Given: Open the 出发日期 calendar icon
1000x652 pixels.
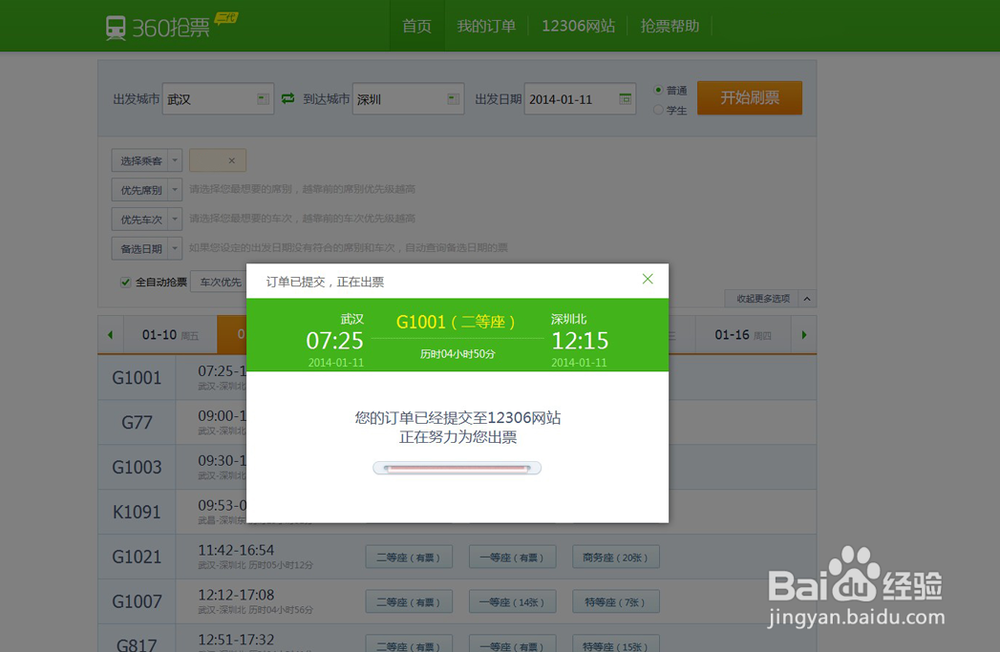Looking at the screenshot, I should point(625,99).
